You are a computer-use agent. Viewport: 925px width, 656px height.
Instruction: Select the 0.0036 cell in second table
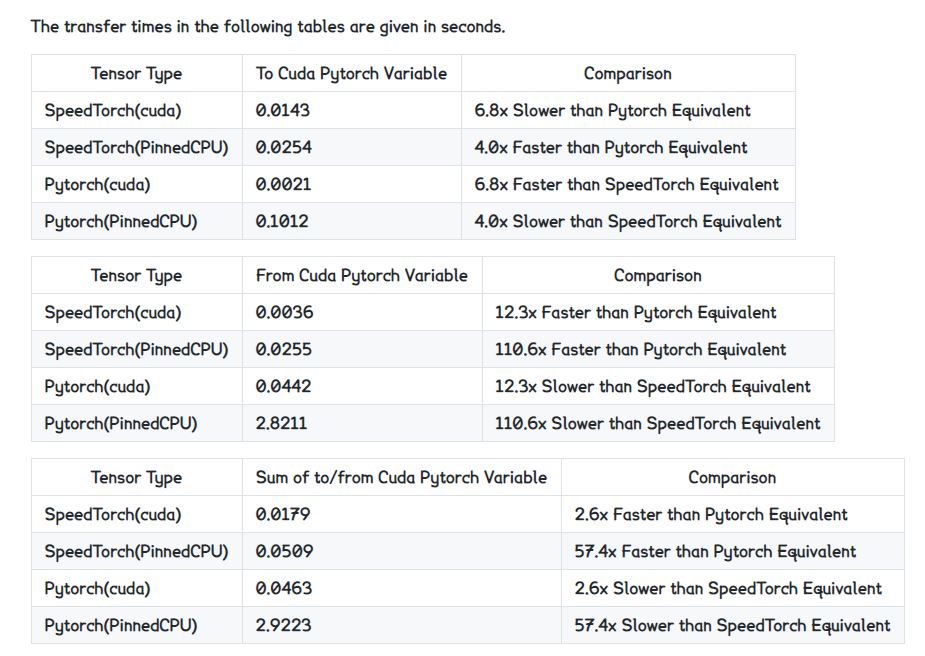point(284,312)
